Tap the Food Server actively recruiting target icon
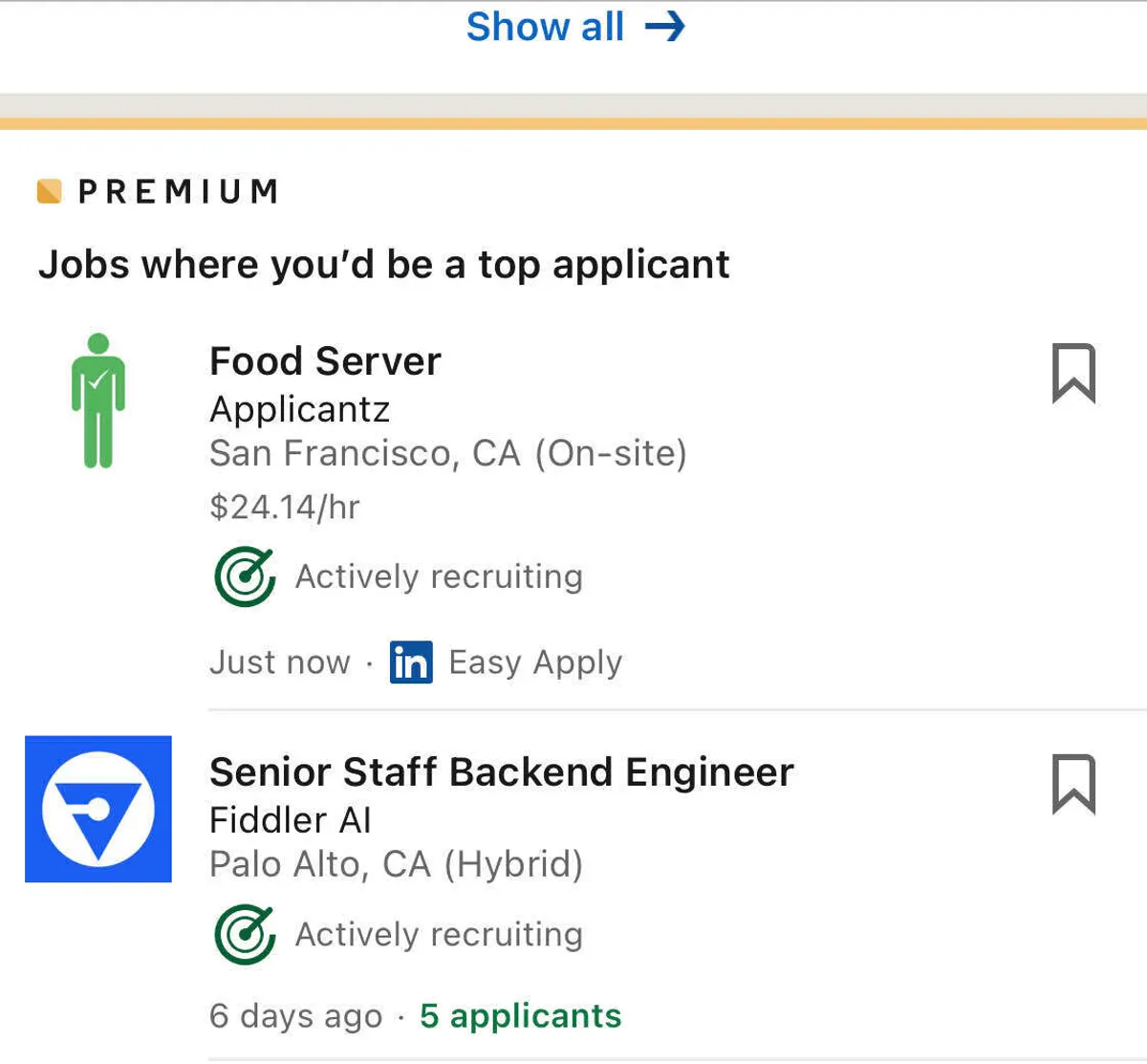1147x1064 pixels. [x=245, y=576]
